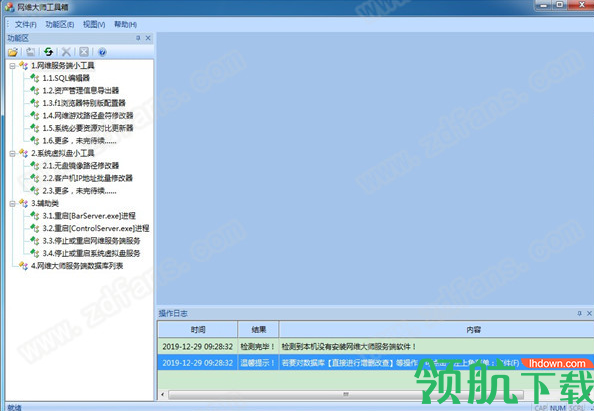Select the 3.辅助类 group label
The image size is (594, 411).
[45, 203]
